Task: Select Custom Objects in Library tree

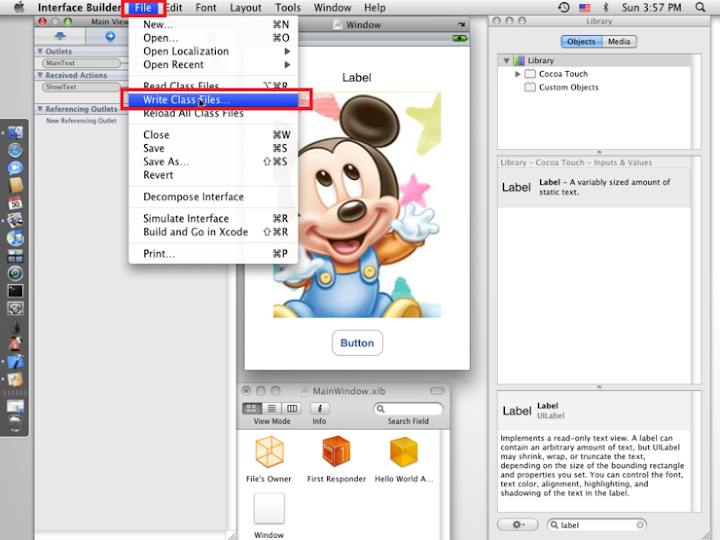Action: pos(568,87)
